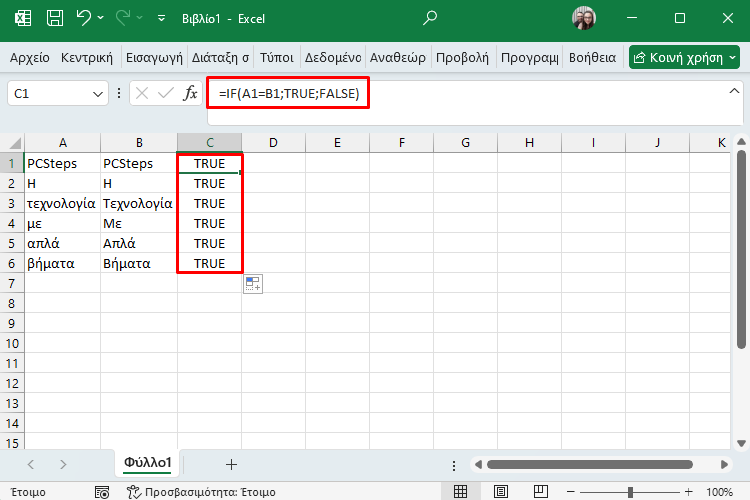Select the TRUE cell in row 6

pyautogui.click(x=210, y=264)
